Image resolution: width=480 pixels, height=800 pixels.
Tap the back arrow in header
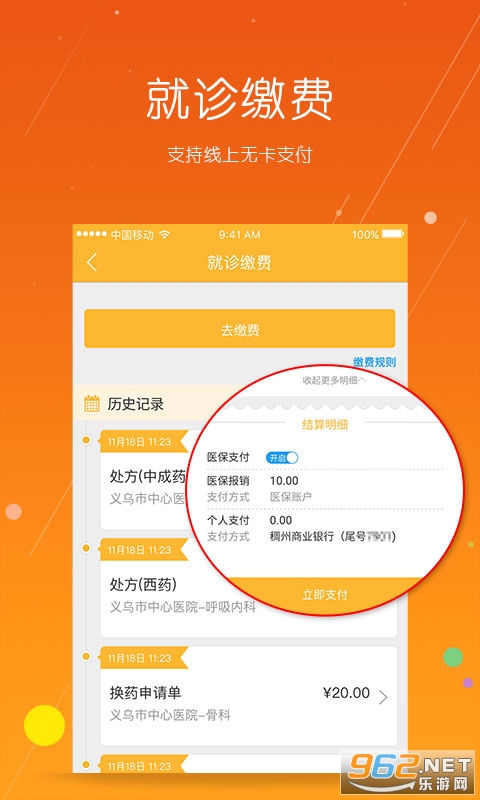(92, 263)
